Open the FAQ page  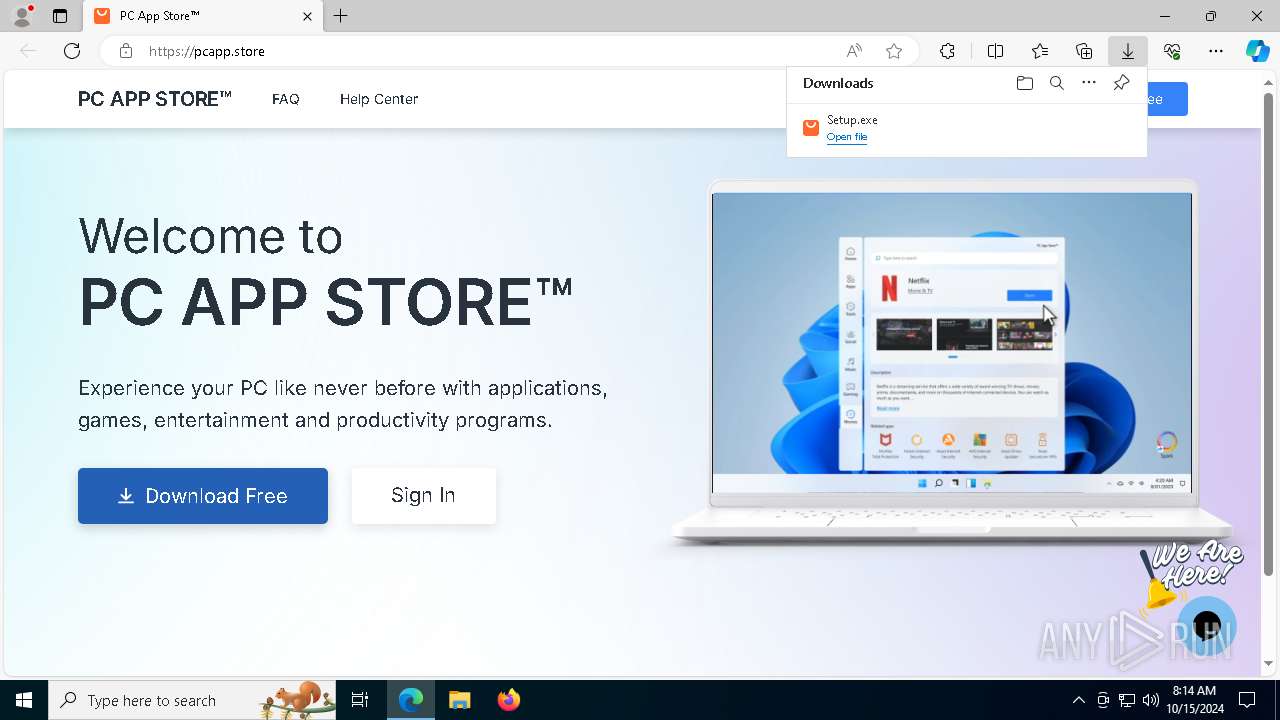(286, 99)
